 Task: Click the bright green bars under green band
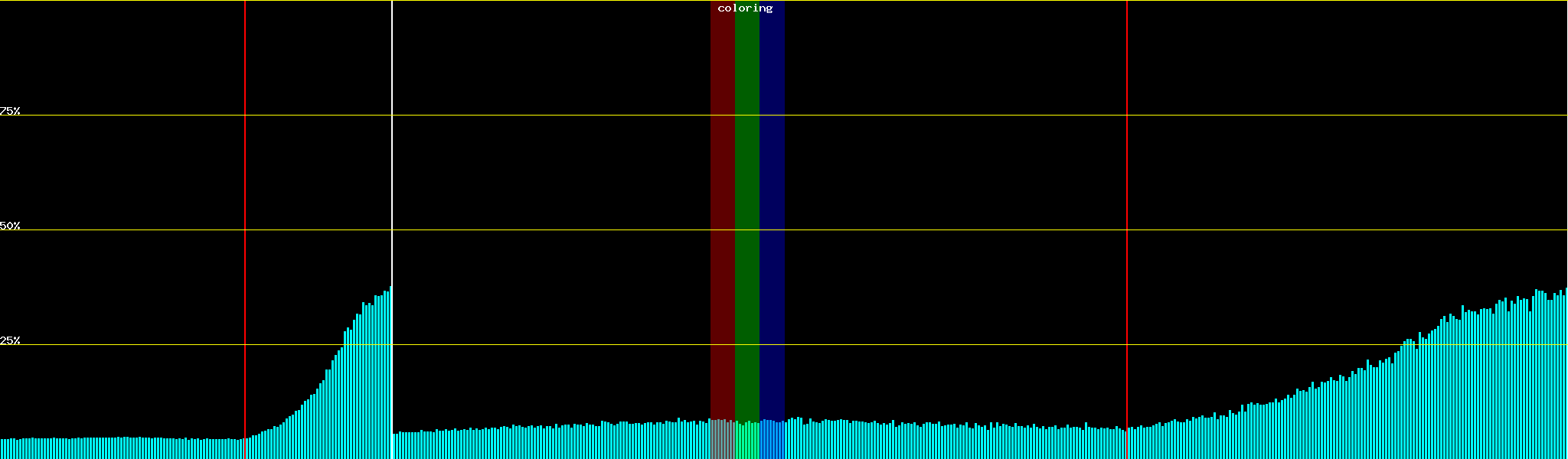click(x=746, y=441)
